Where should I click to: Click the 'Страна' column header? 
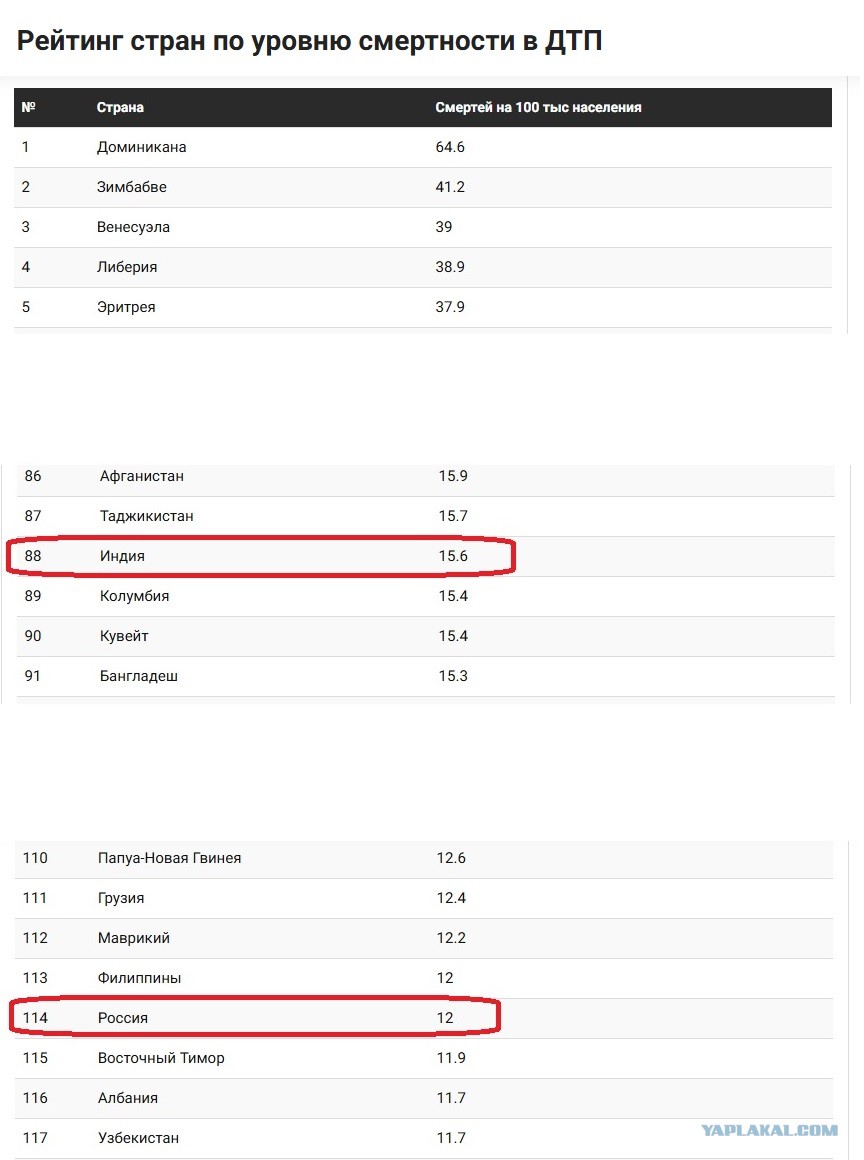tap(120, 107)
